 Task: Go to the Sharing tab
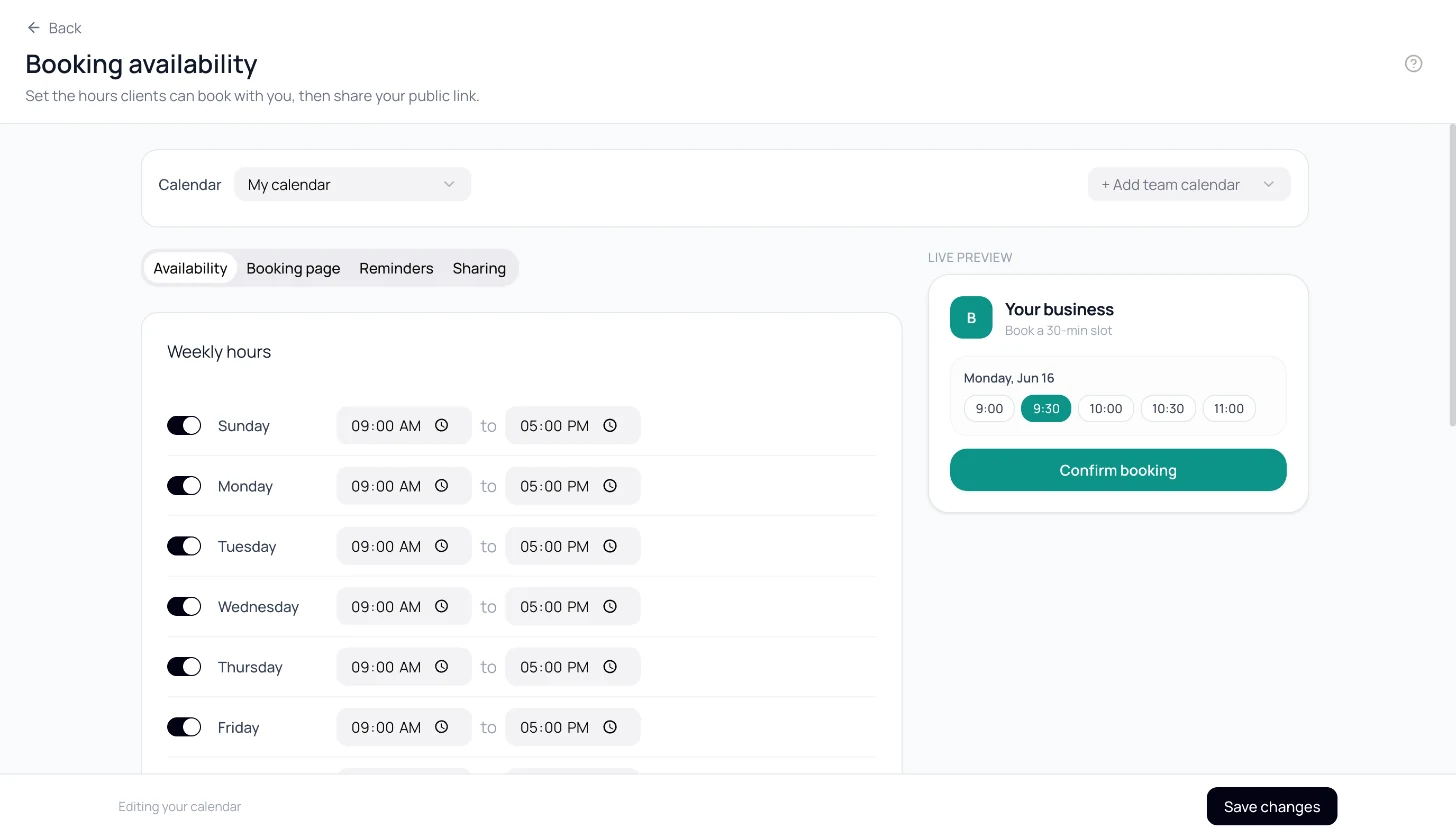[479, 268]
